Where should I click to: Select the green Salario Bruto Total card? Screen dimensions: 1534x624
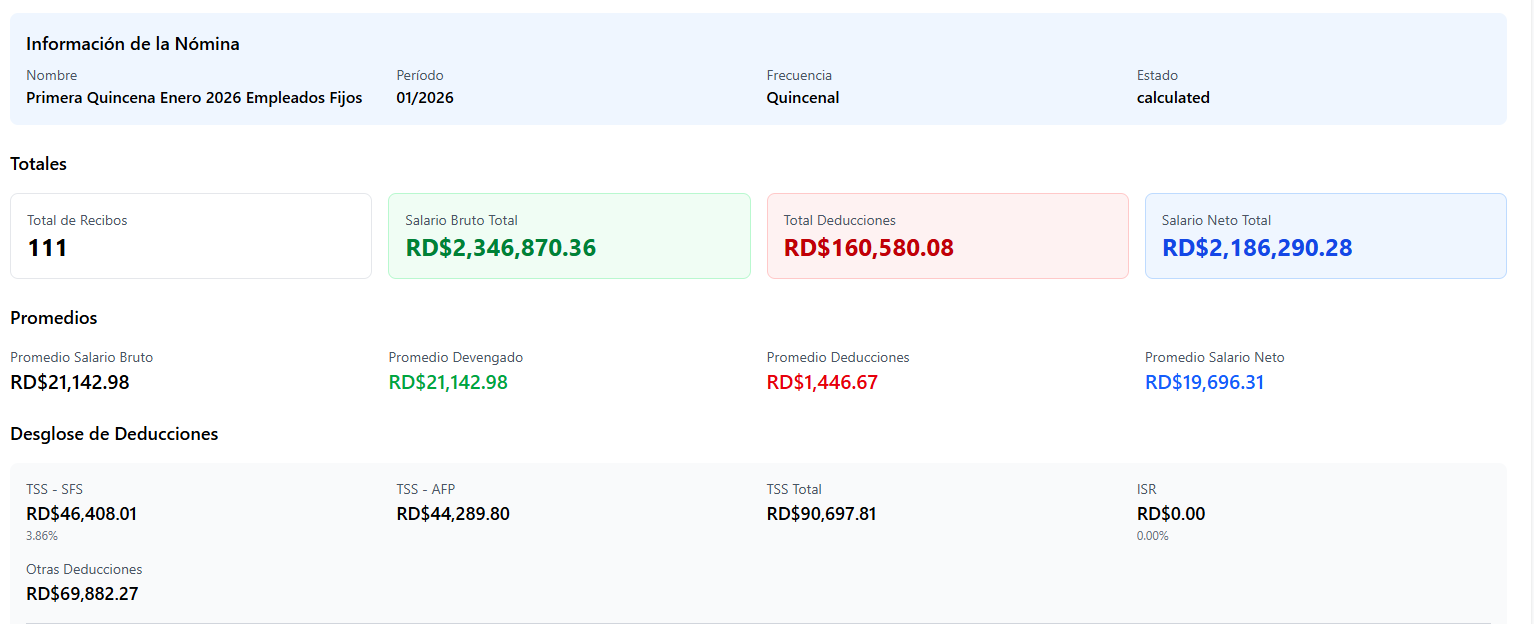(x=568, y=236)
